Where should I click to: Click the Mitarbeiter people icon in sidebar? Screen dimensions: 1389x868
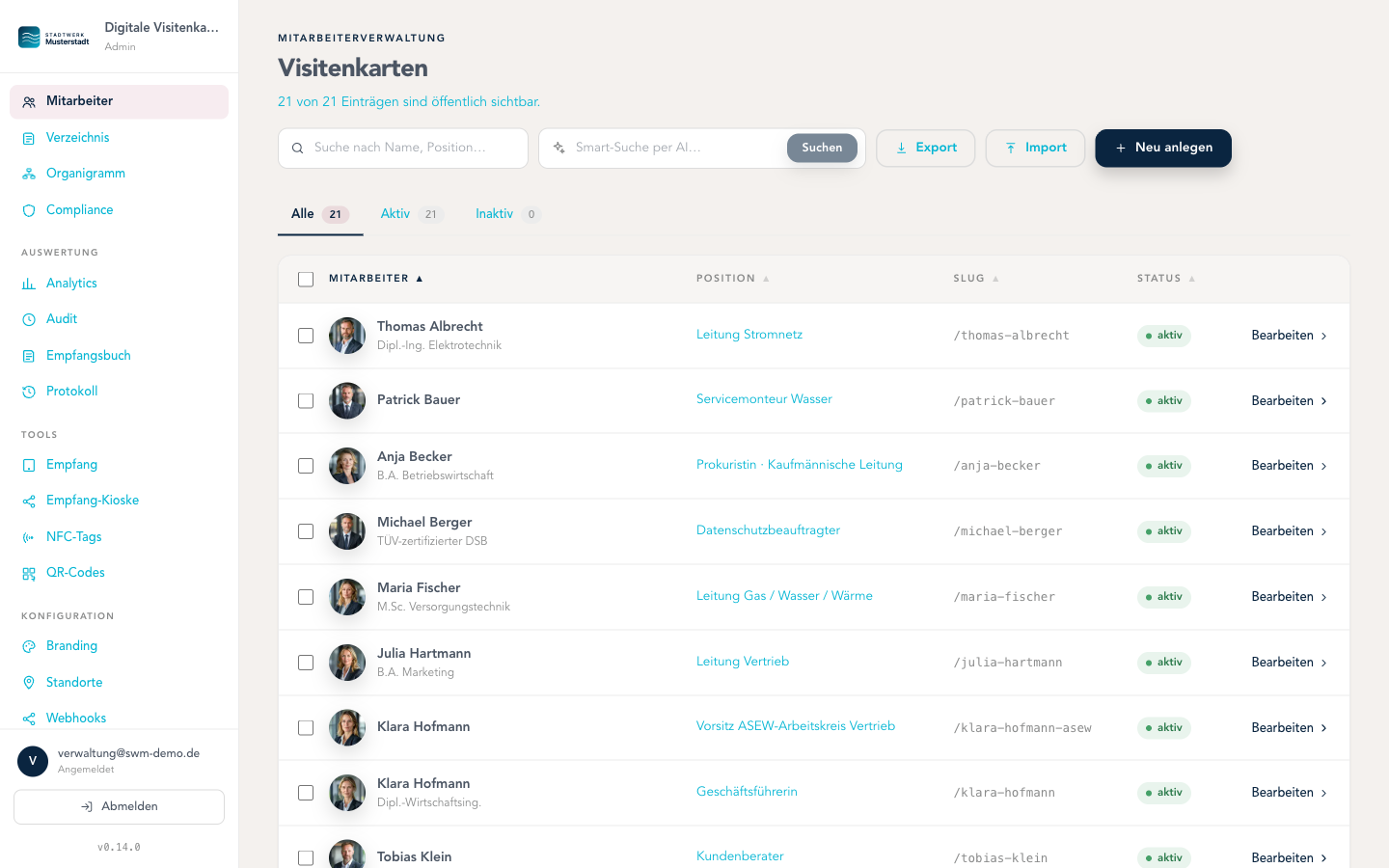pos(29,101)
